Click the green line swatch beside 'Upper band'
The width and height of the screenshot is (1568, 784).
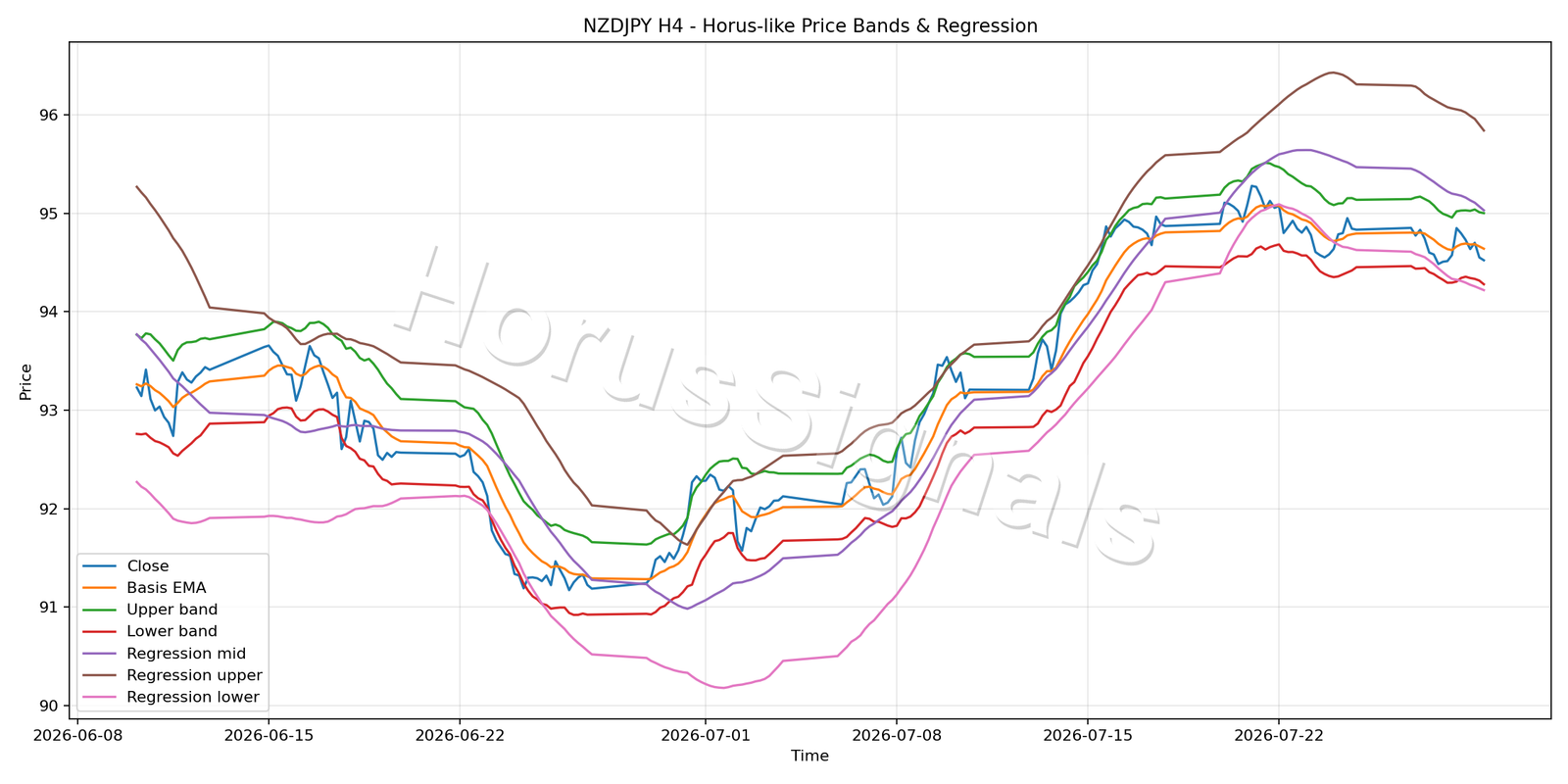(99, 610)
